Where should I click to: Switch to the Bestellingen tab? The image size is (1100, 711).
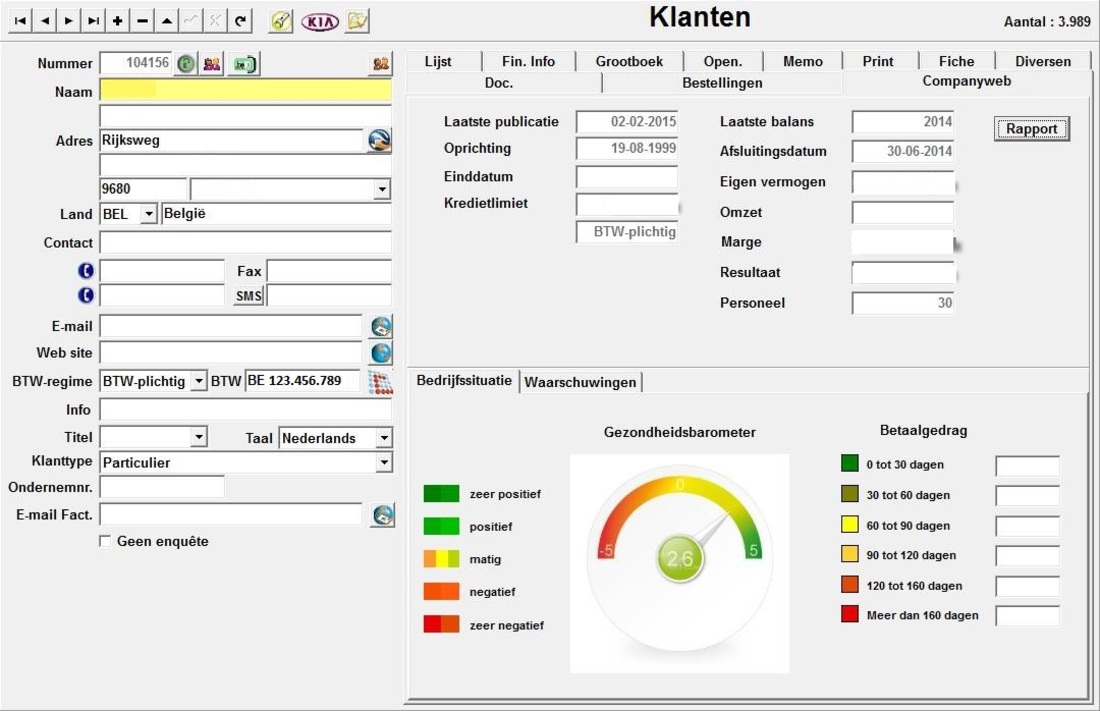pyautogui.click(x=722, y=83)
